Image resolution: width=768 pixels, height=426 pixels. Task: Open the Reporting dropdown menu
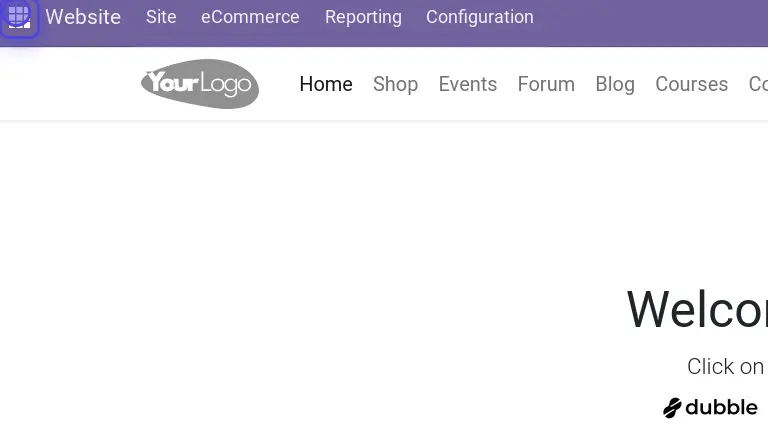(x=363, y=17)
